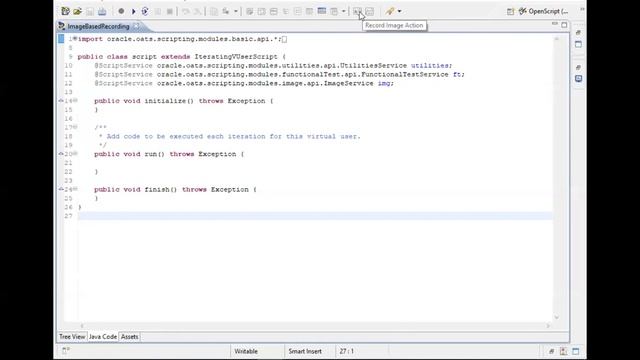
Task: Click 'finish()' in the method declaration
Action: coord(161,189)
